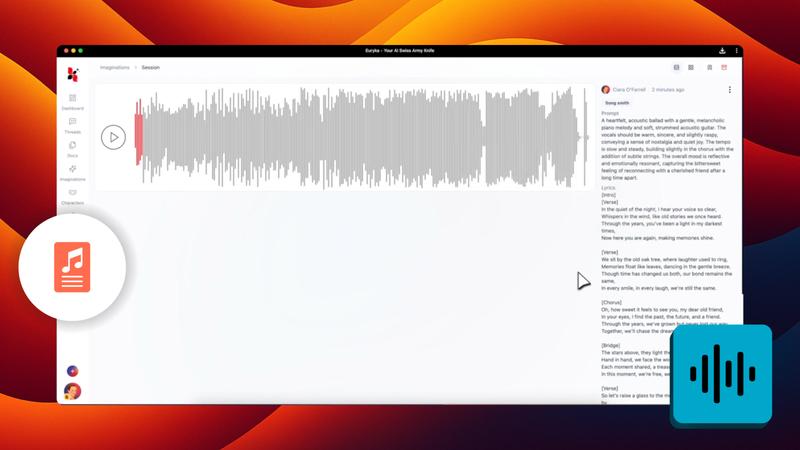The image size is (800, 450).
Task: Click the "Lyrics" label in the details panel
Action: pos(608,188)
